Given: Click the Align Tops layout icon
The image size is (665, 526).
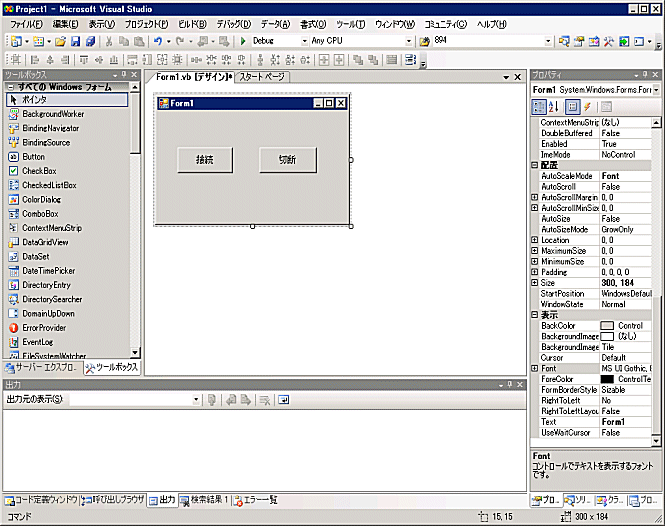Looking at the screenshot, I should (84, 60).
